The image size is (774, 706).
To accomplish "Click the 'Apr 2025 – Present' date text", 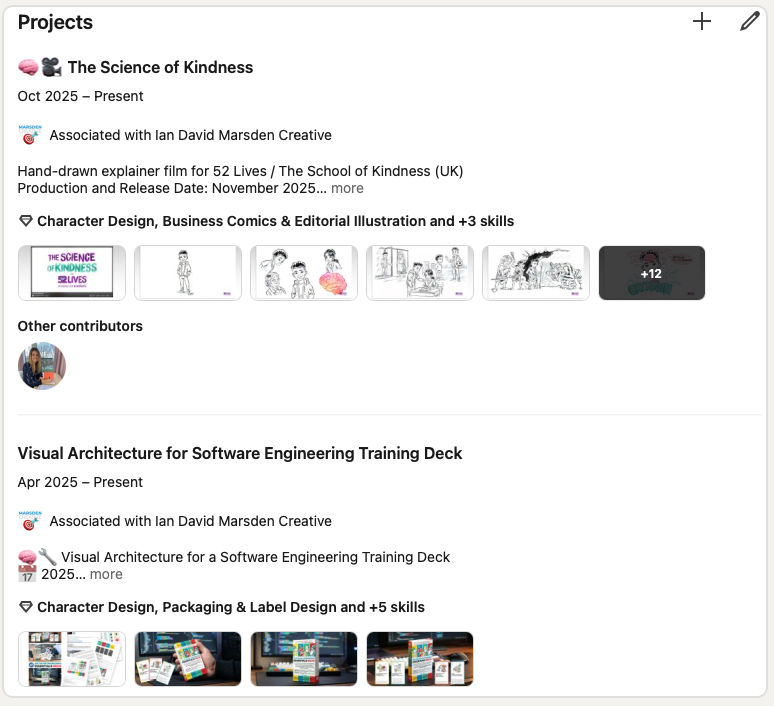I will pyautogui.click(x=80, y=482).
